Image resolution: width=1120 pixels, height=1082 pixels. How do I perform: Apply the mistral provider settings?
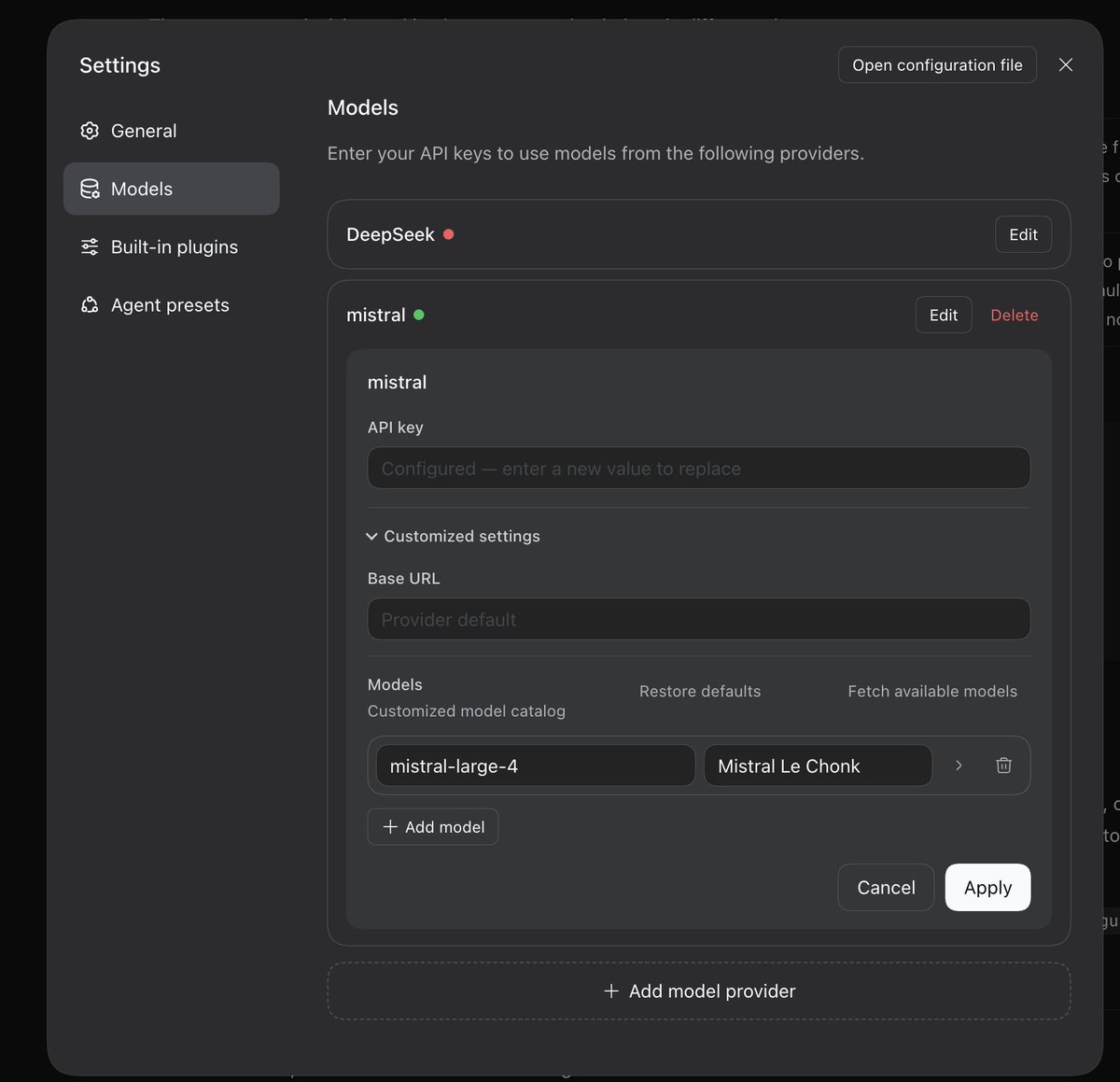987,887
